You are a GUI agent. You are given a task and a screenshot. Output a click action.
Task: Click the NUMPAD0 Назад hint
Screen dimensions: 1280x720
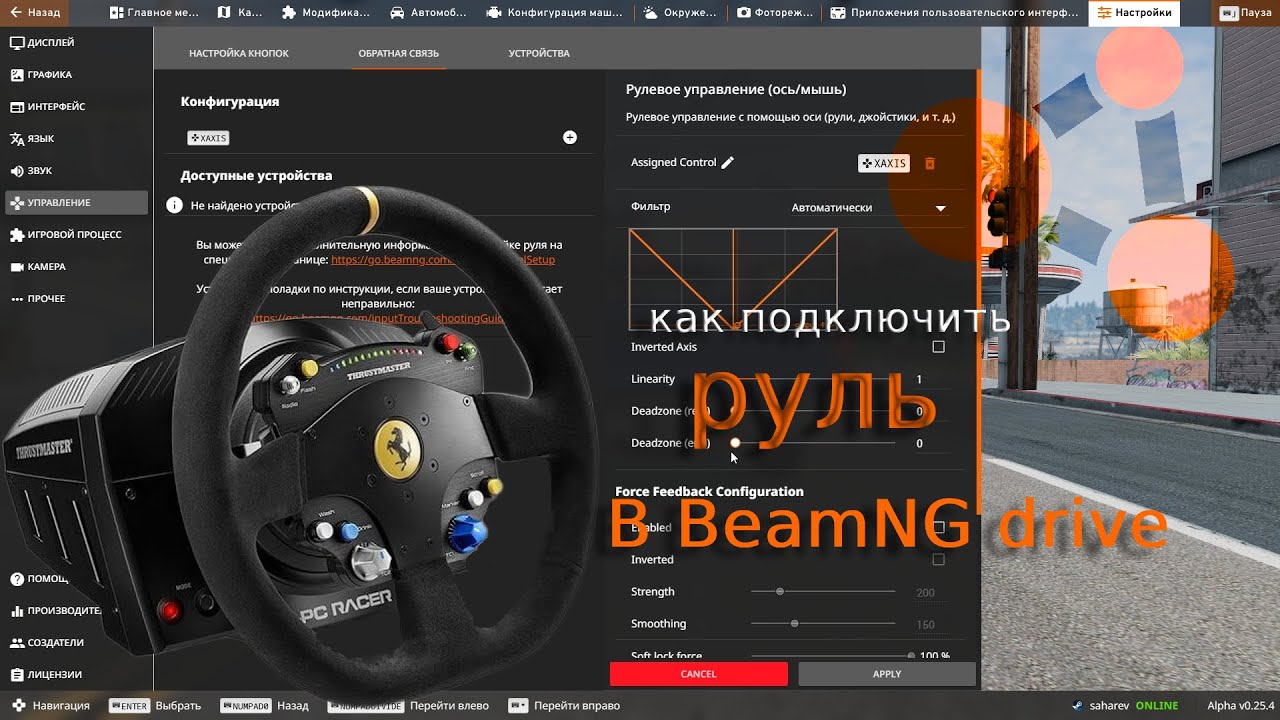(x=265, y=705)
